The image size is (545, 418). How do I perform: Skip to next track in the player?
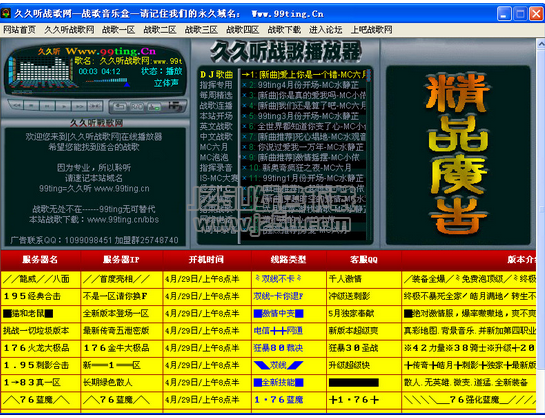[79, 106]
